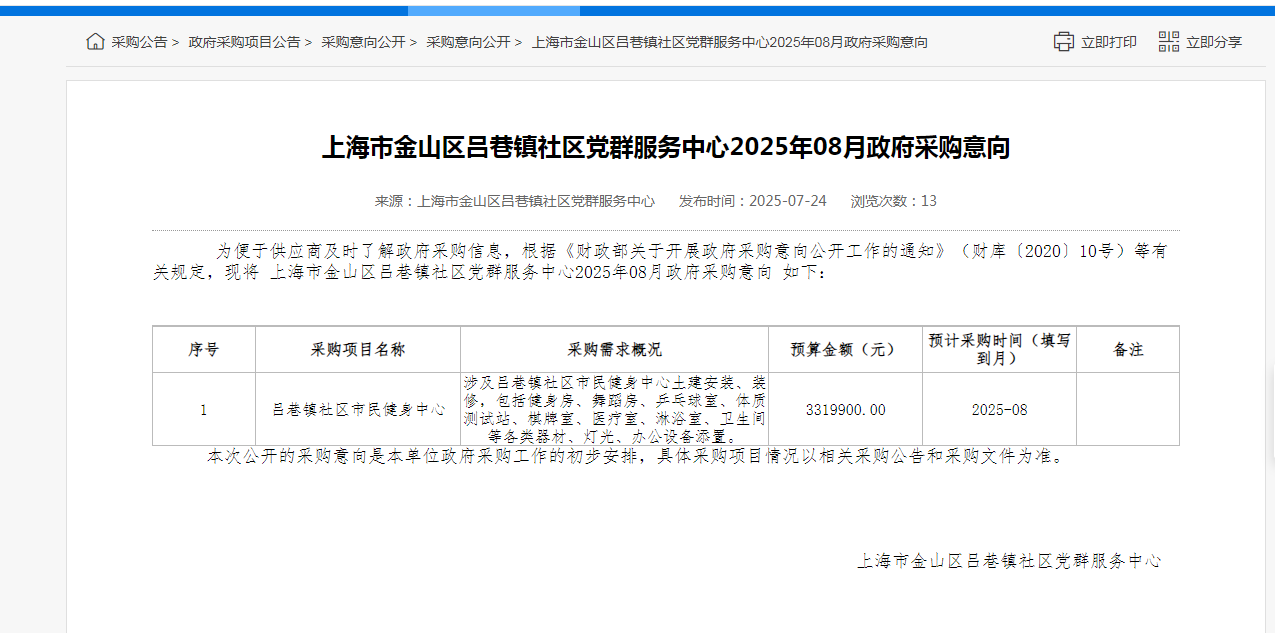The height and width of the screenshot is (633, 1275).
Task: Click the procurement requirement description cell
Action: (615, 410)
